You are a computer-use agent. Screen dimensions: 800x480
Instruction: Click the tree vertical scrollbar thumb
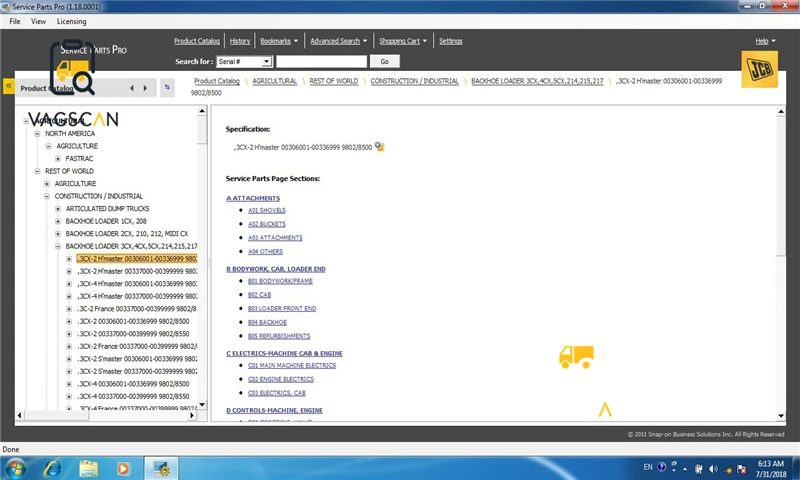point(202,130)
